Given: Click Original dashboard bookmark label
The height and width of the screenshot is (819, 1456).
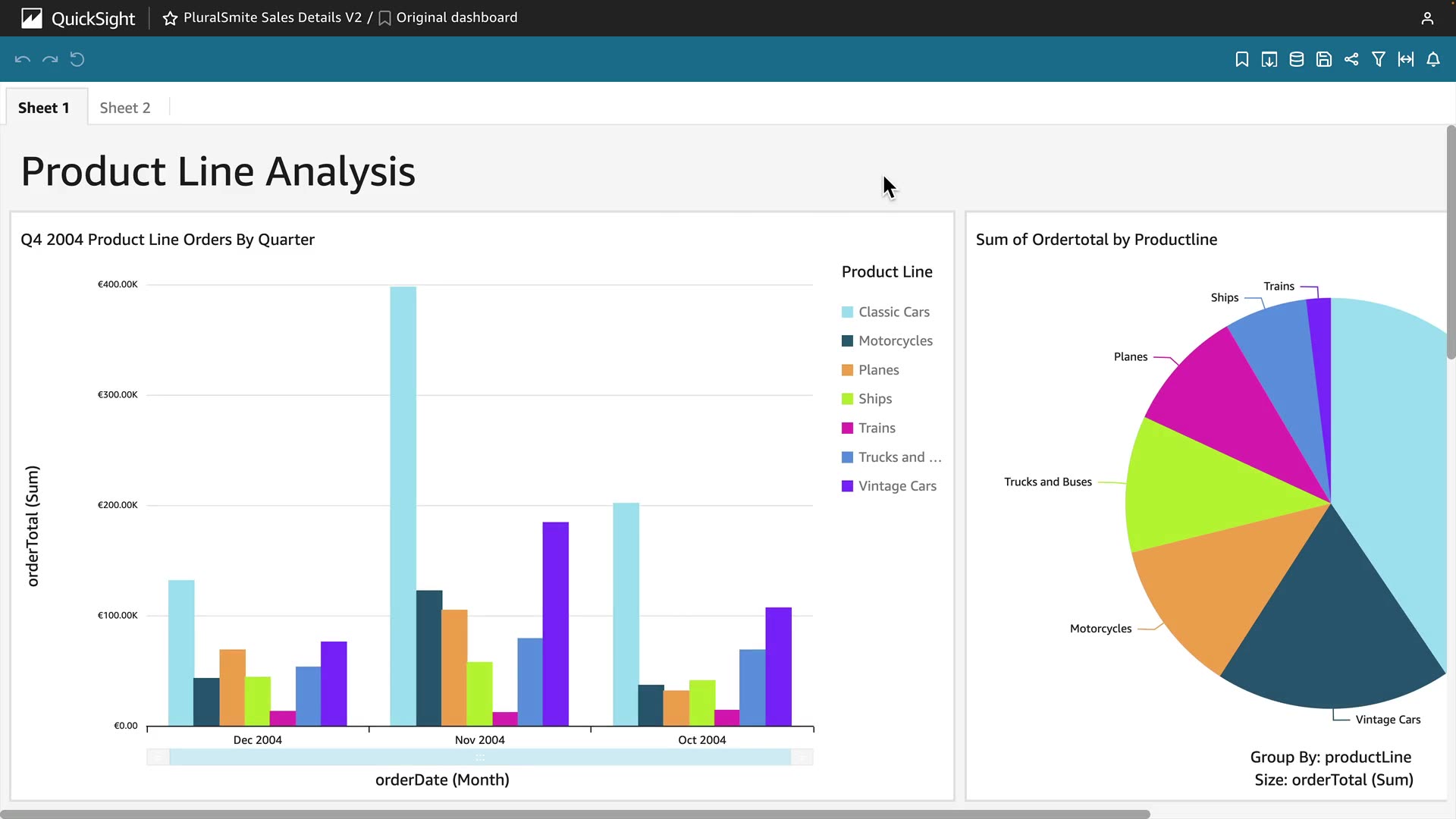Looking at the screenshot, I should [x=457, y=17].
